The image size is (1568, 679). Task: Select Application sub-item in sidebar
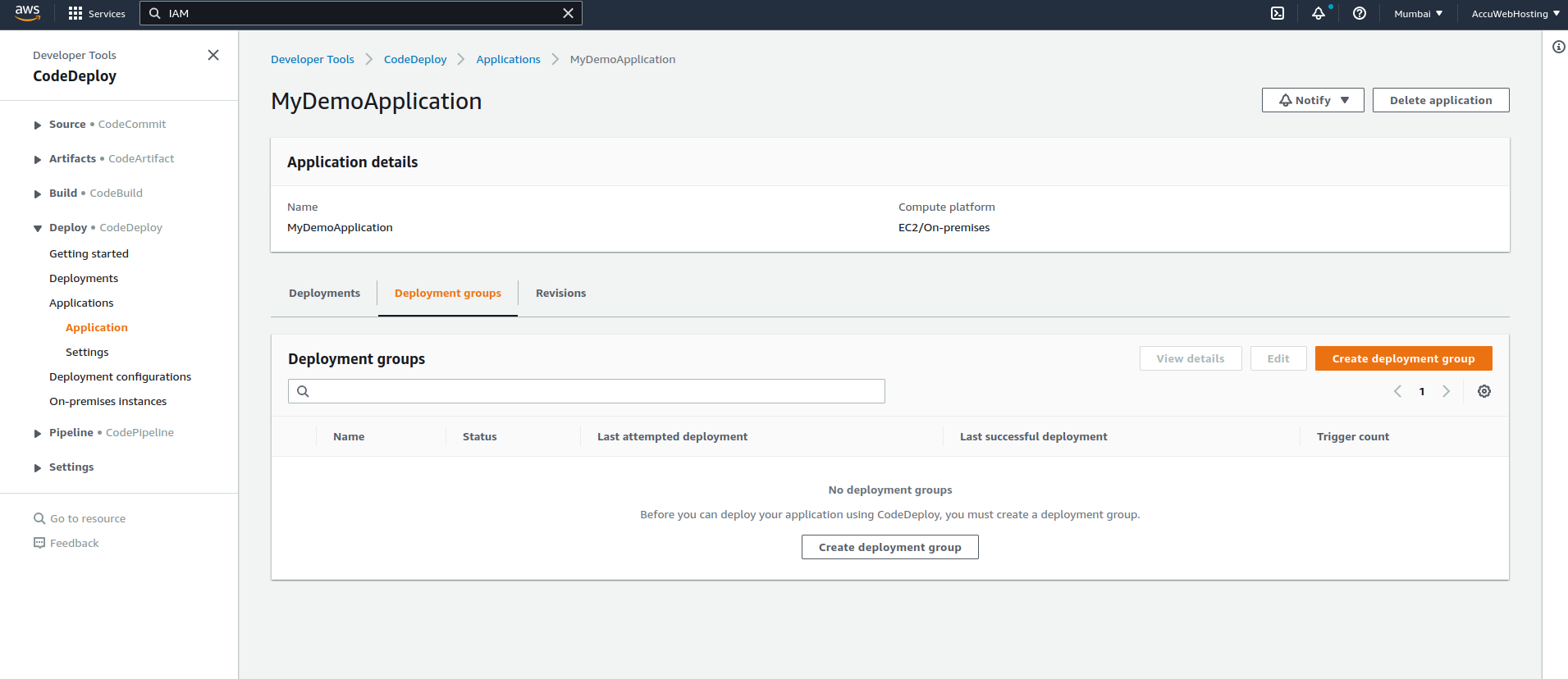[97, 328]
